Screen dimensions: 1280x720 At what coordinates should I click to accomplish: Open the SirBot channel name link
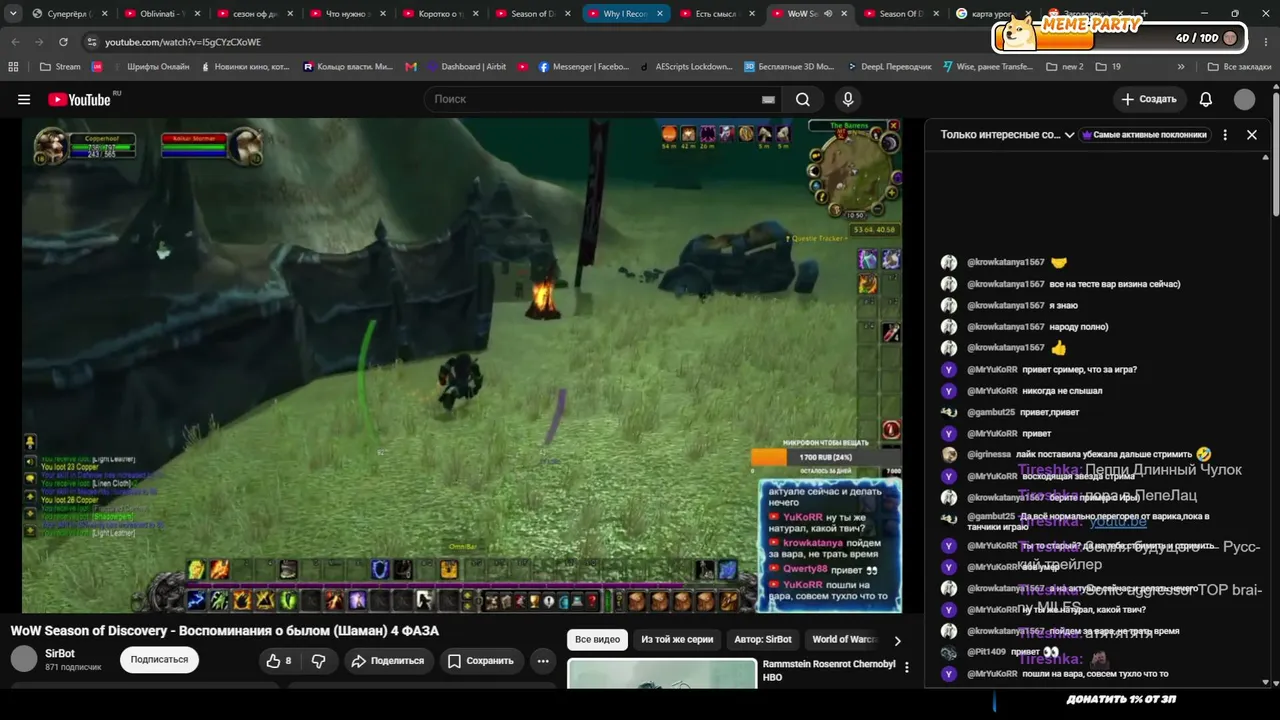pyautogui.click(x=60, y=653)
